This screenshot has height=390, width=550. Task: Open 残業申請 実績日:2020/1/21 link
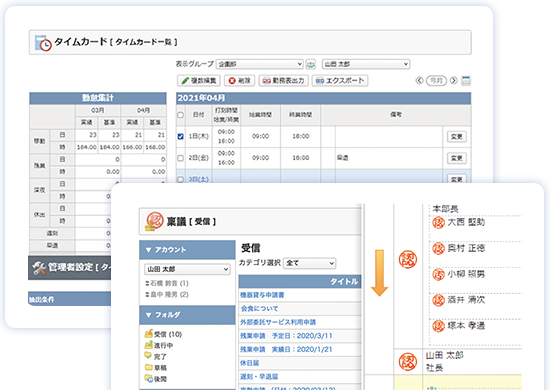pyautogui.click(x=286, y=349)
